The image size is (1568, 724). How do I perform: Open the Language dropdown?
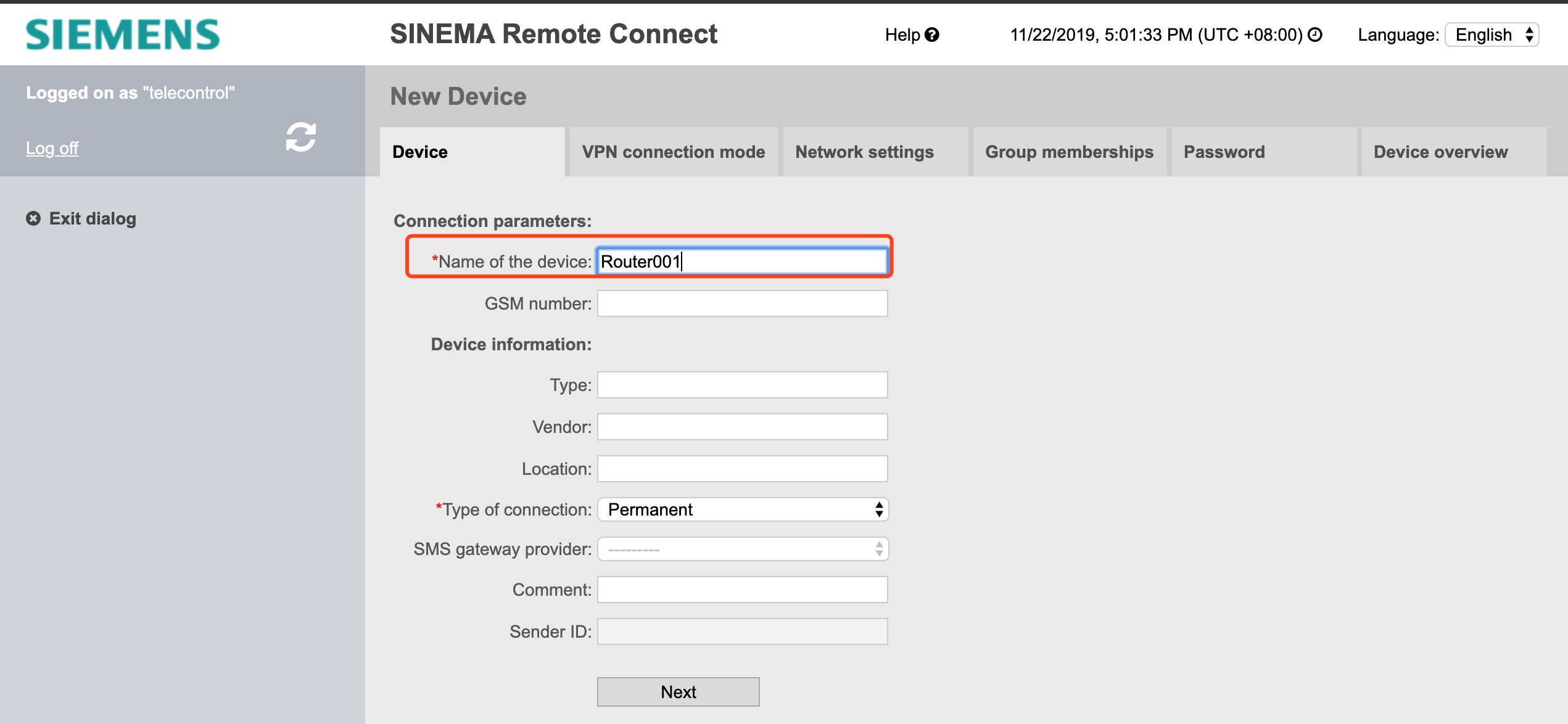1492,35
